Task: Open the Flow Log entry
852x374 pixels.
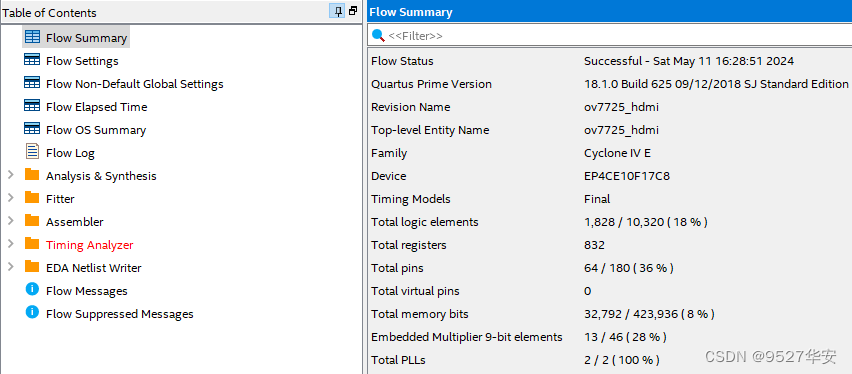Action: (70, 153)
